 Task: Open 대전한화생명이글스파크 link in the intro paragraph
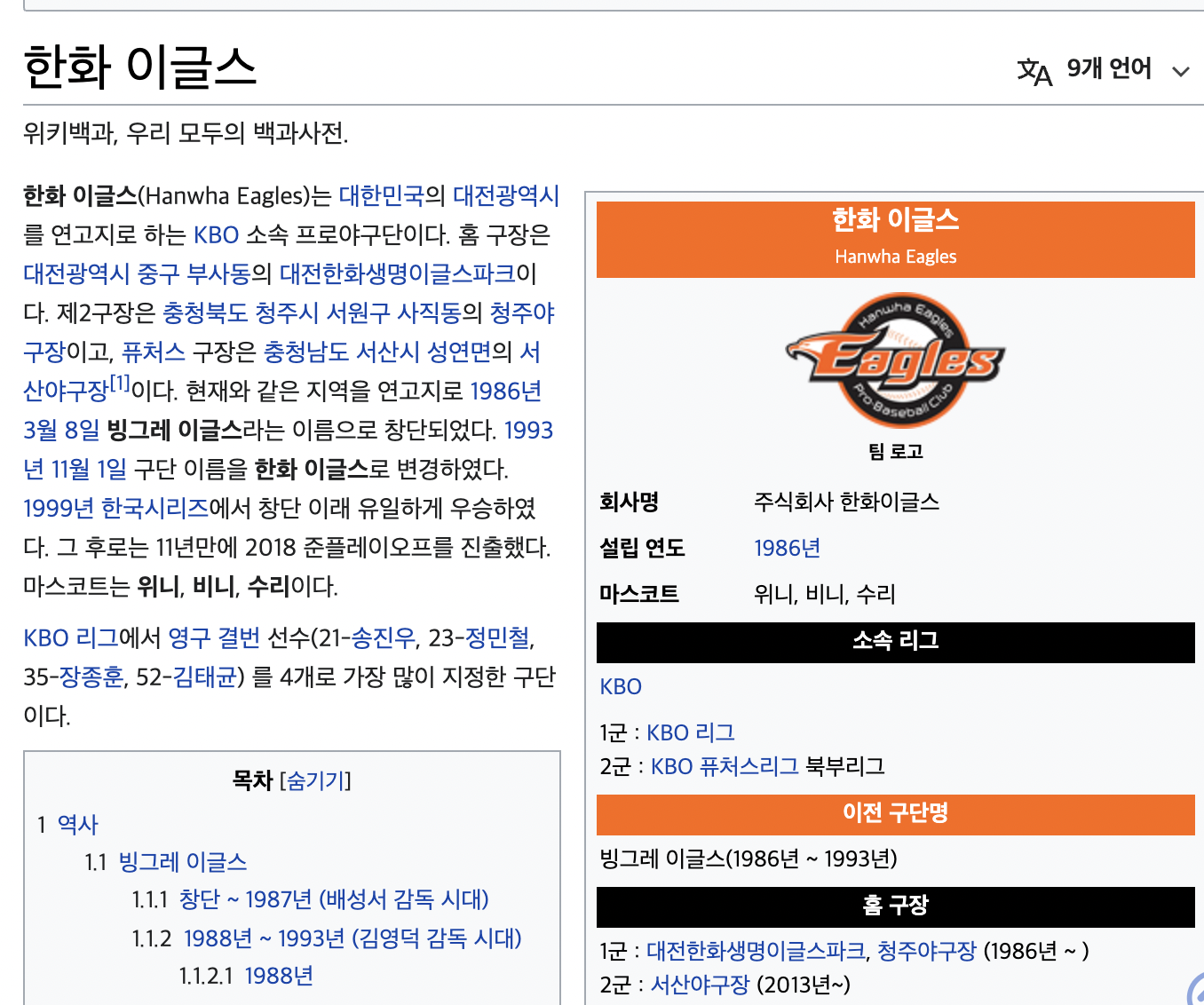(398, 273)
